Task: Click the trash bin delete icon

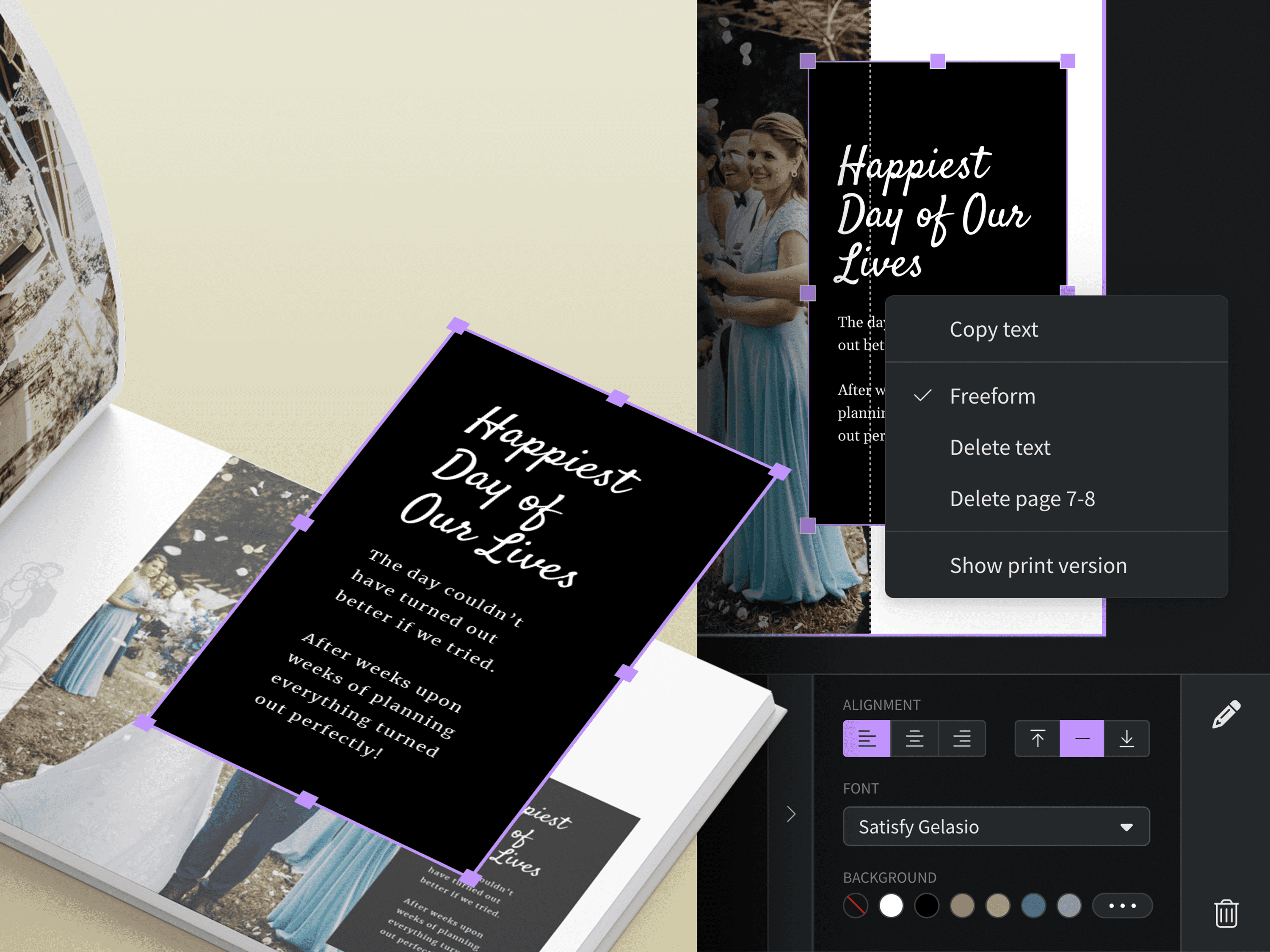Action: coord(1226,913)
